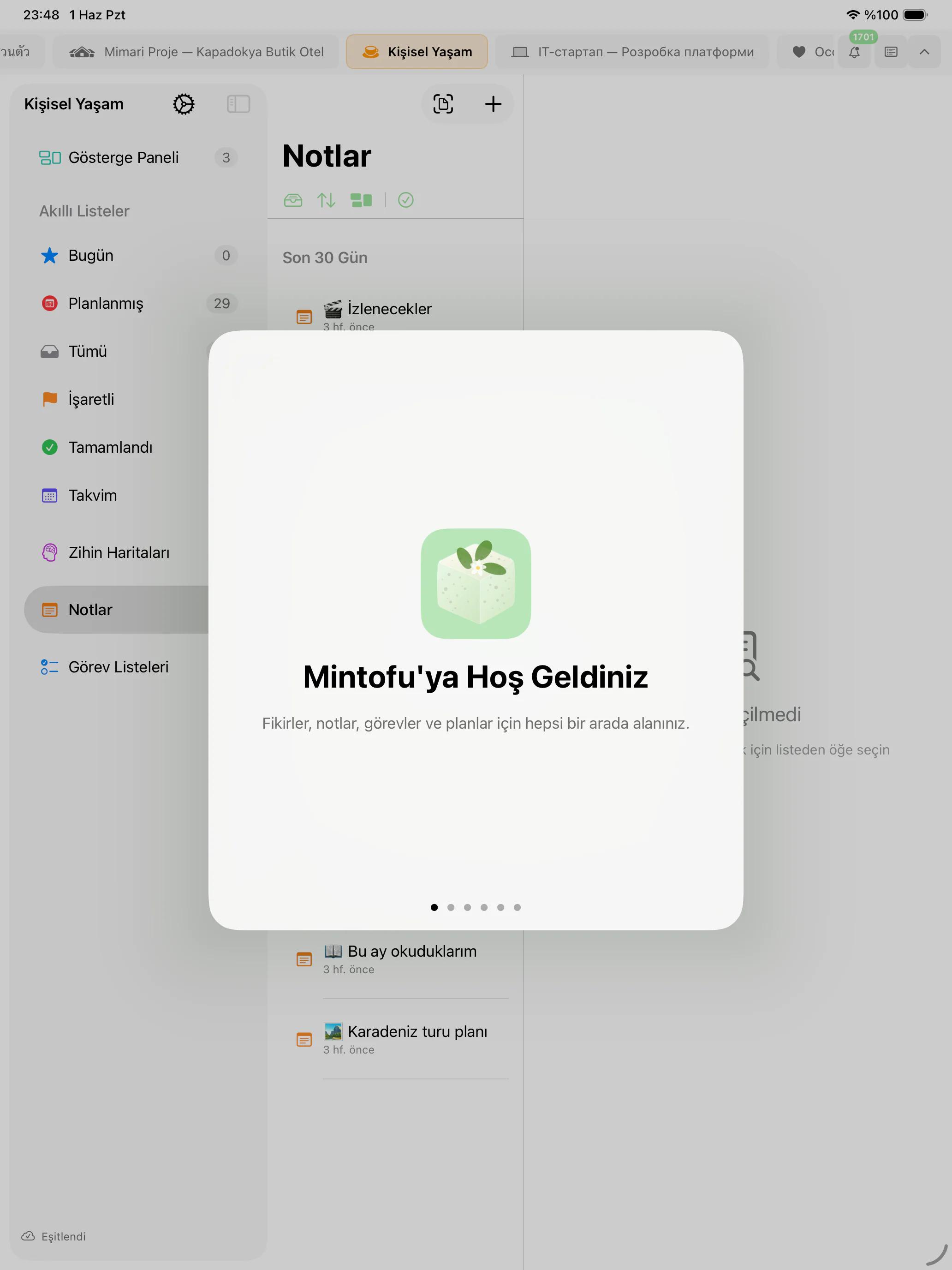The height and width of the screenshot is (1270, 952).
Task: Tap the Mintofu app icon in welcome dialog
Action: point(476,583)
